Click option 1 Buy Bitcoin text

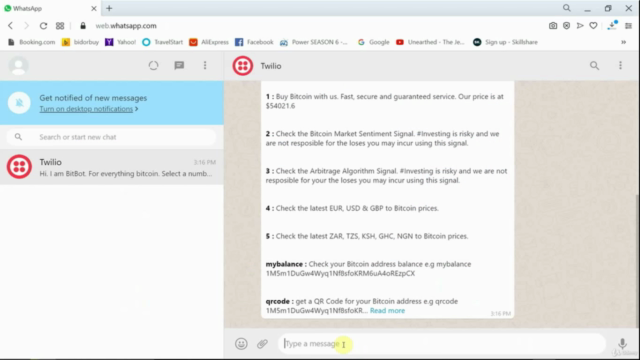(x=384, y=101)
